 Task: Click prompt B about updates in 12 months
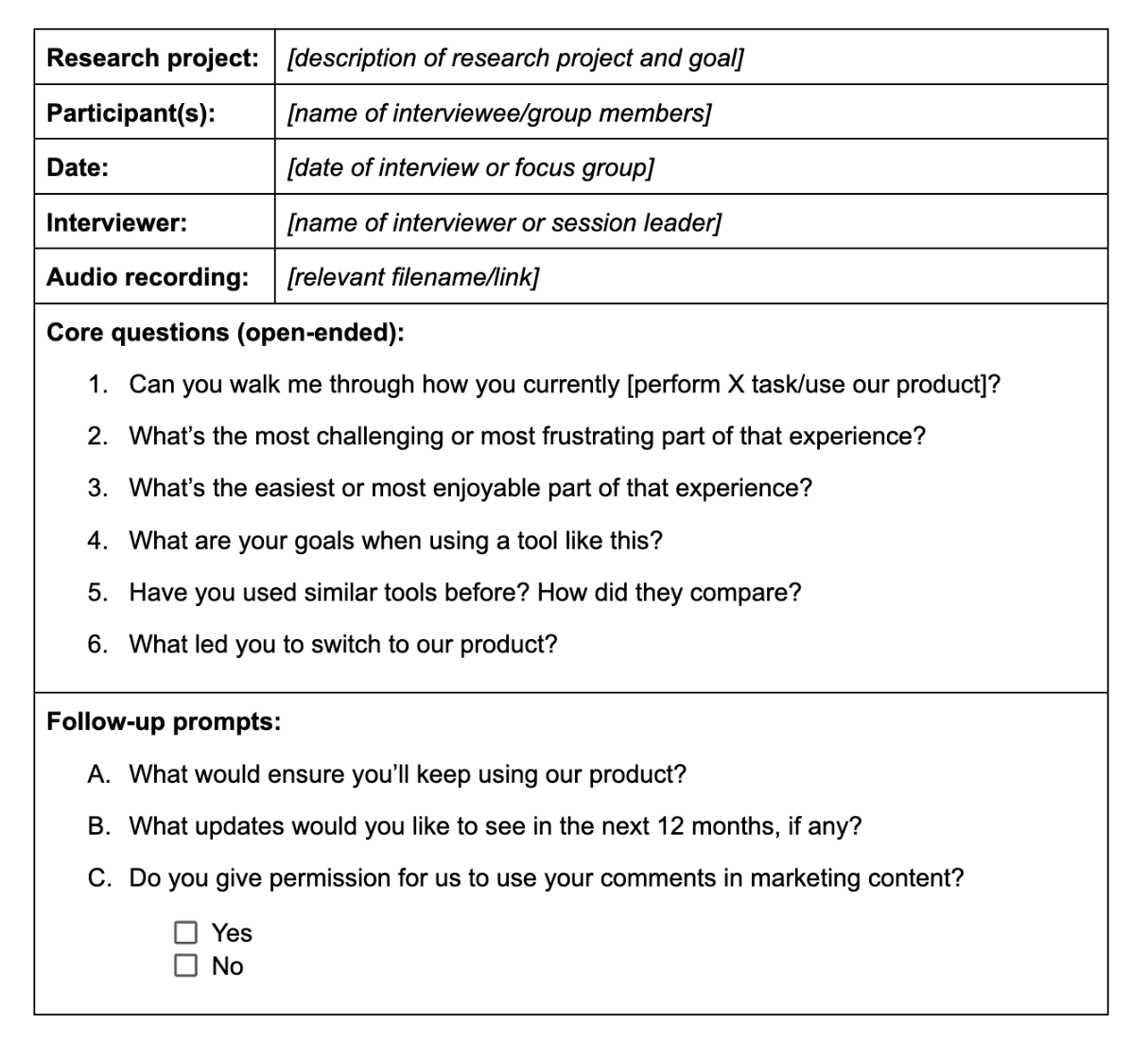coord(495,826)
